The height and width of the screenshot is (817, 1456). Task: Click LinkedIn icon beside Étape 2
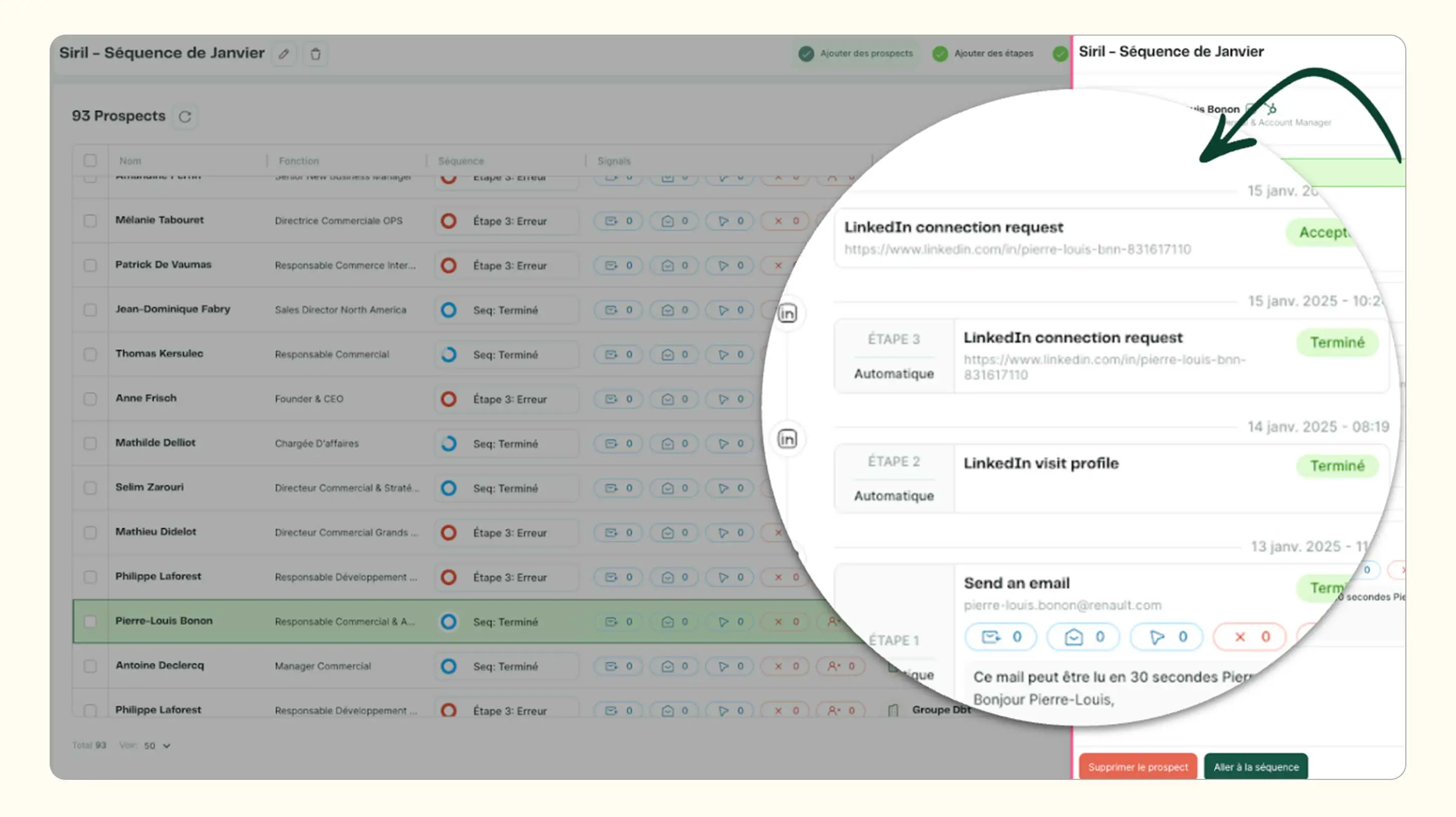coord(787,439)
